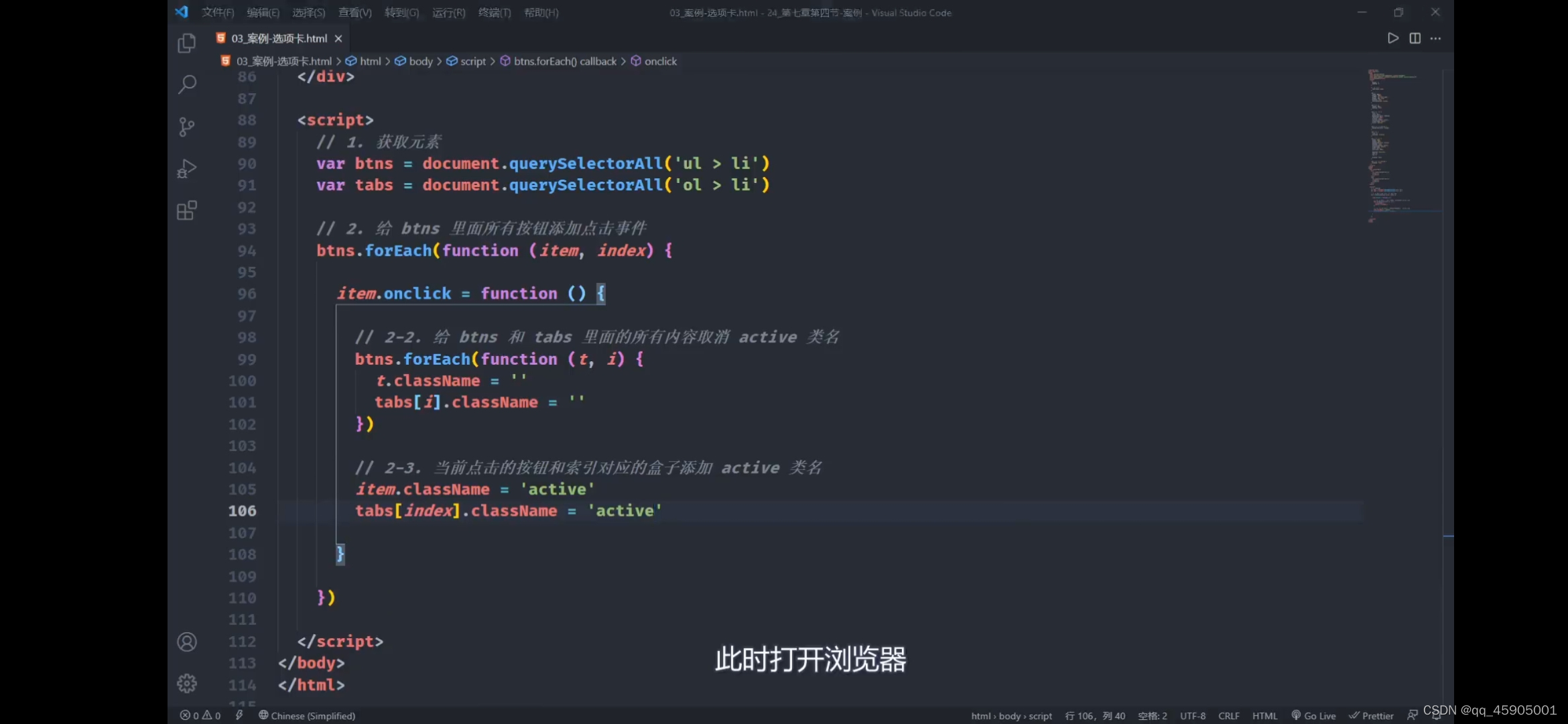Viewport: 1568px width, 724px height.
Task: Open the 文件(F) menu
Action: coord(217,12)
